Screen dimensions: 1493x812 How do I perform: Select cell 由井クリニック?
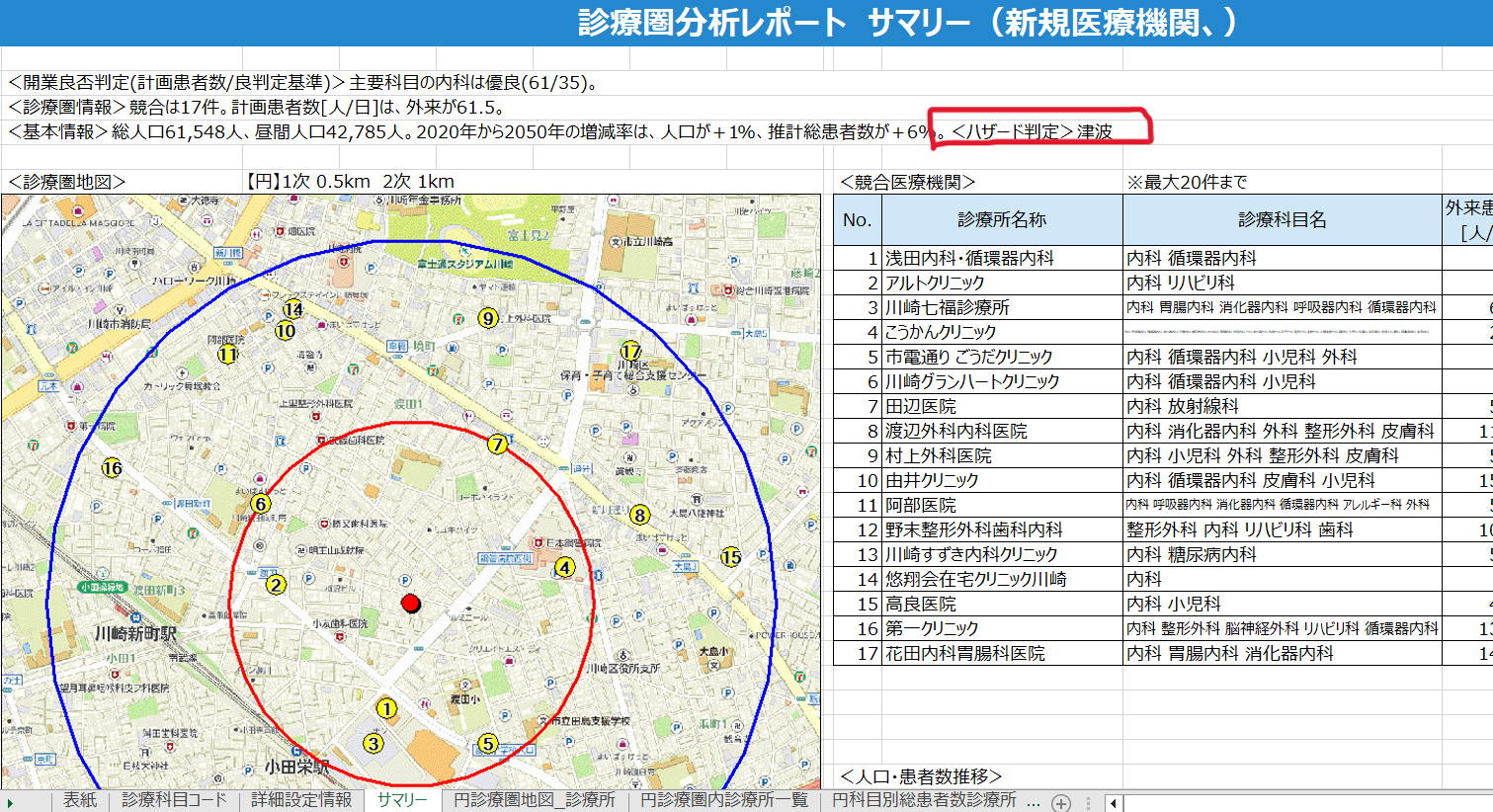tap(1002, 480)
